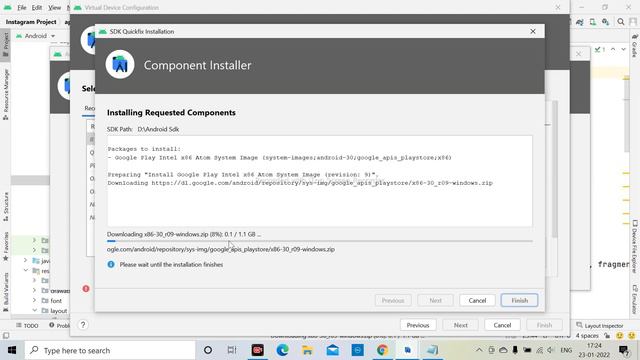Open the Edit menu
The width and height of the screenshot is (640, 360).
(x=37, y=7)
